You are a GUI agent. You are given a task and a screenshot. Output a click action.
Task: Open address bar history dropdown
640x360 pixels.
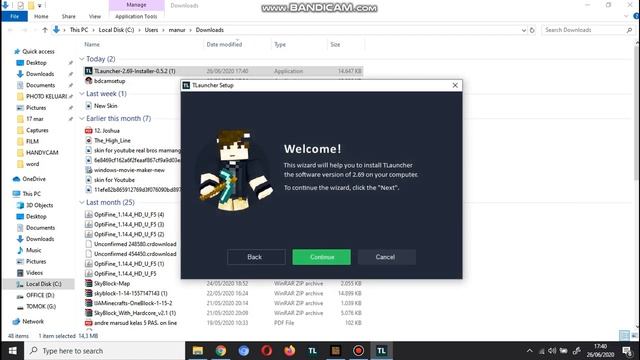524,30
